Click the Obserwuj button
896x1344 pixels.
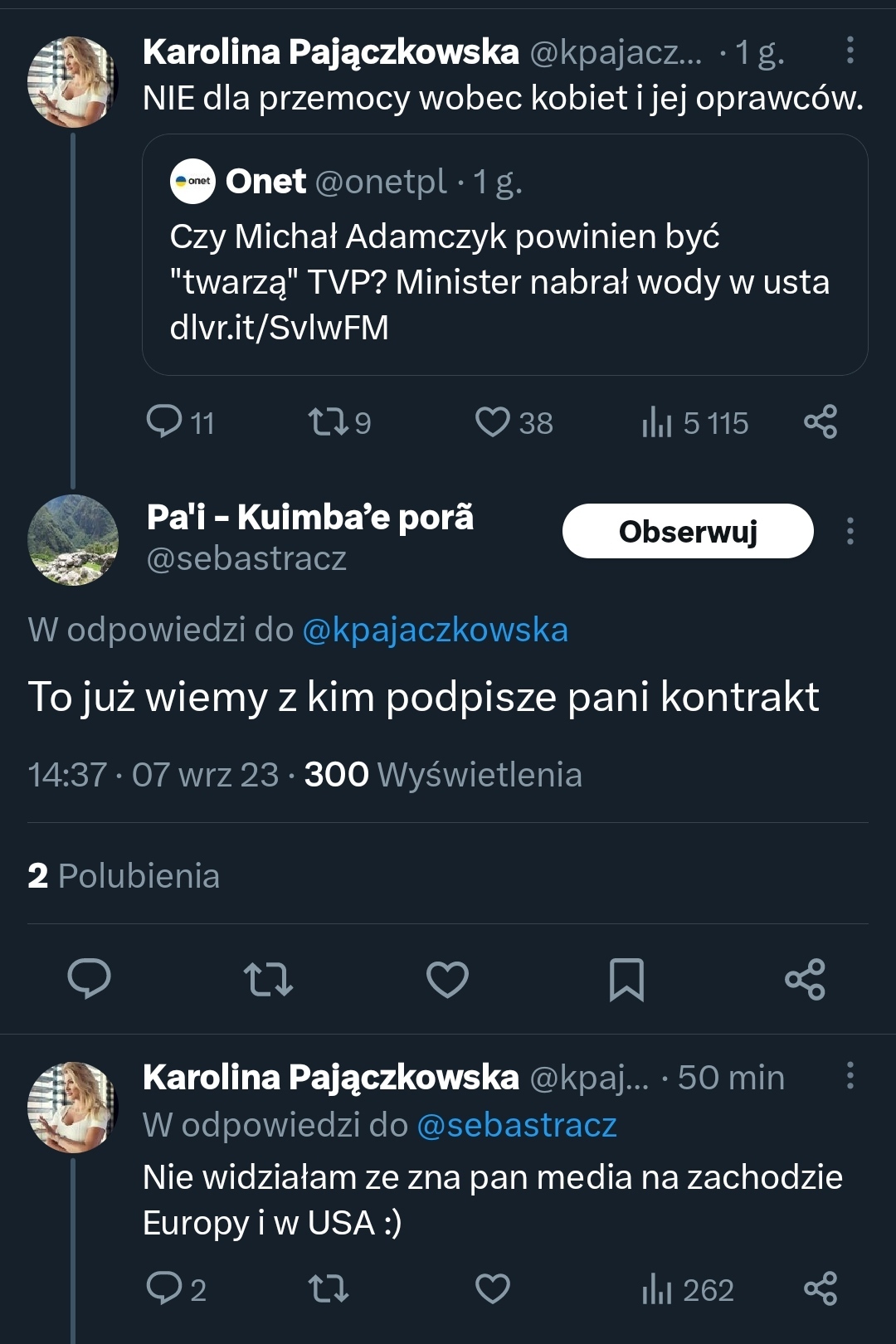[688, 531]
